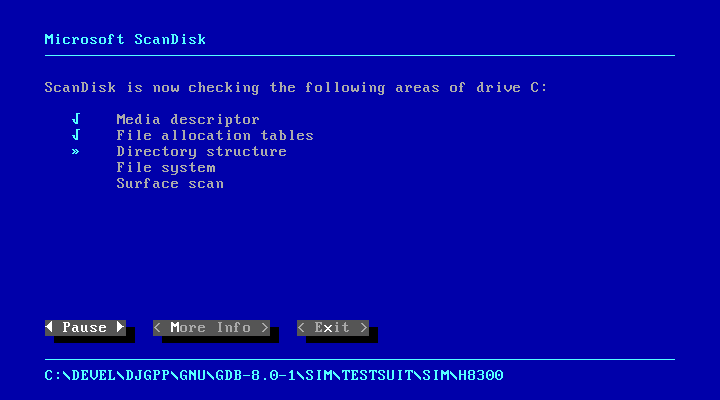Select the 'File allocation tables' entry
The width and height of the screenshot is (720, 400).
coord(215,135)
